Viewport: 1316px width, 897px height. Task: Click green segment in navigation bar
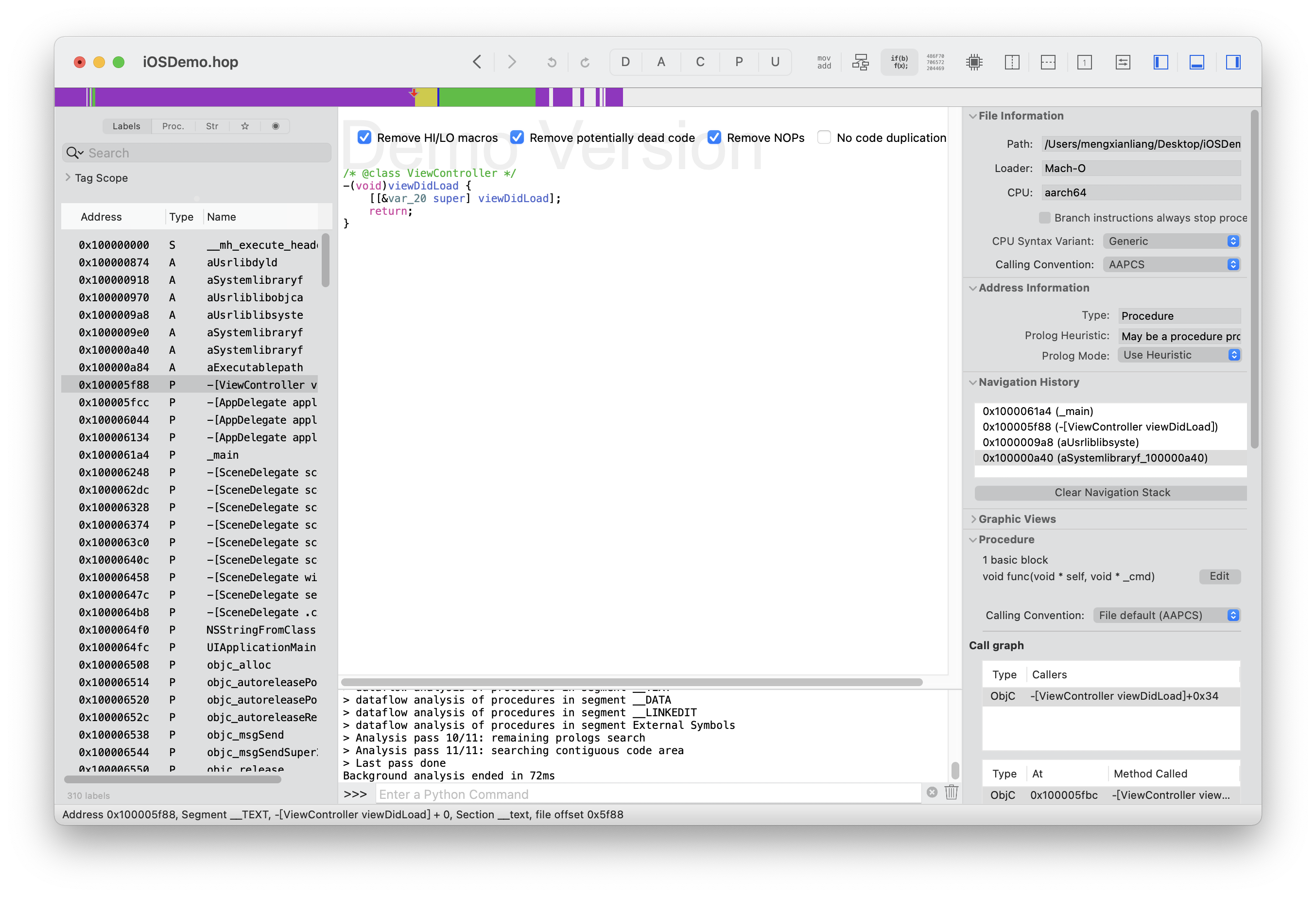pyautogui.click(x=487, y=97)
